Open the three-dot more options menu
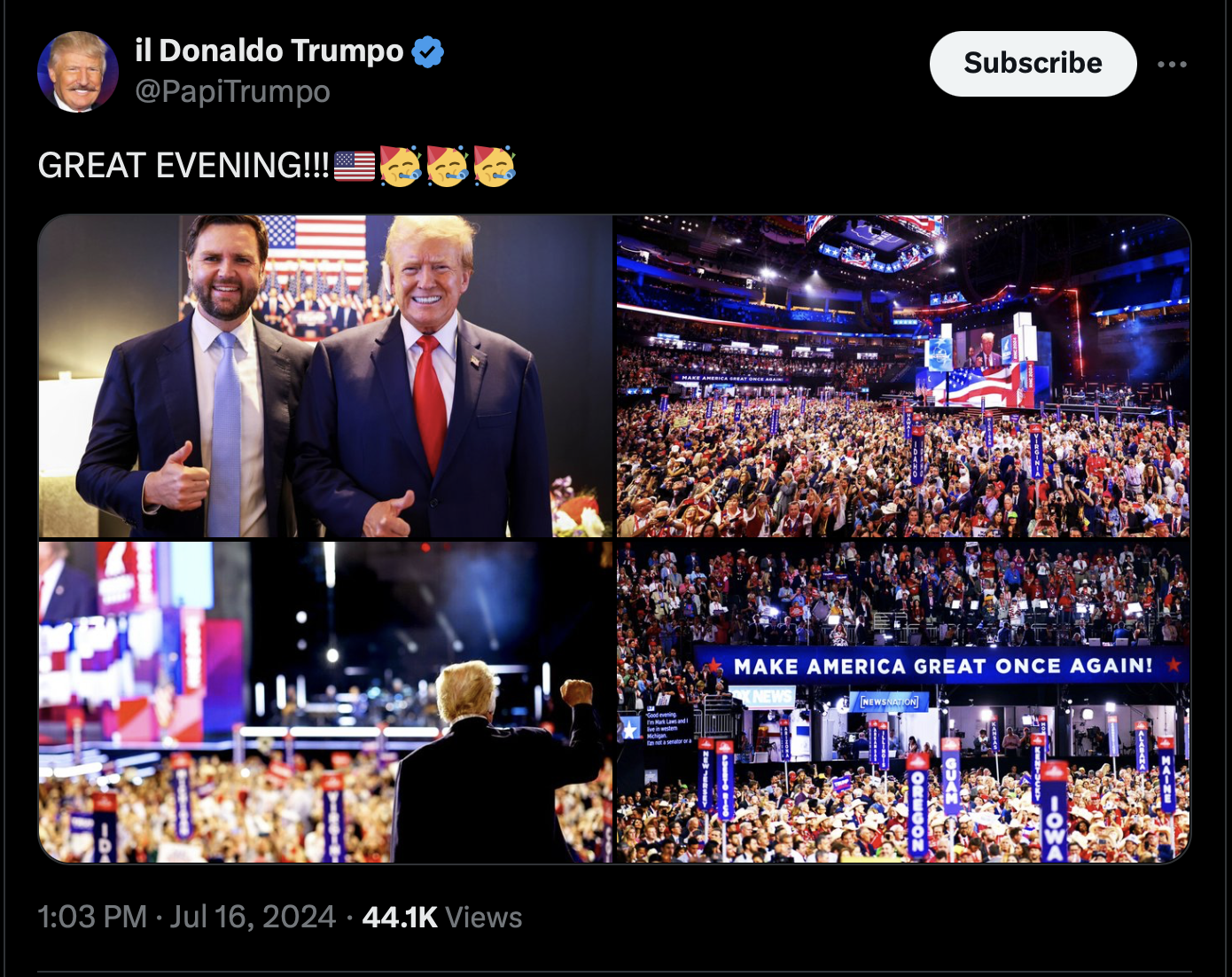 click(1172, 64)
